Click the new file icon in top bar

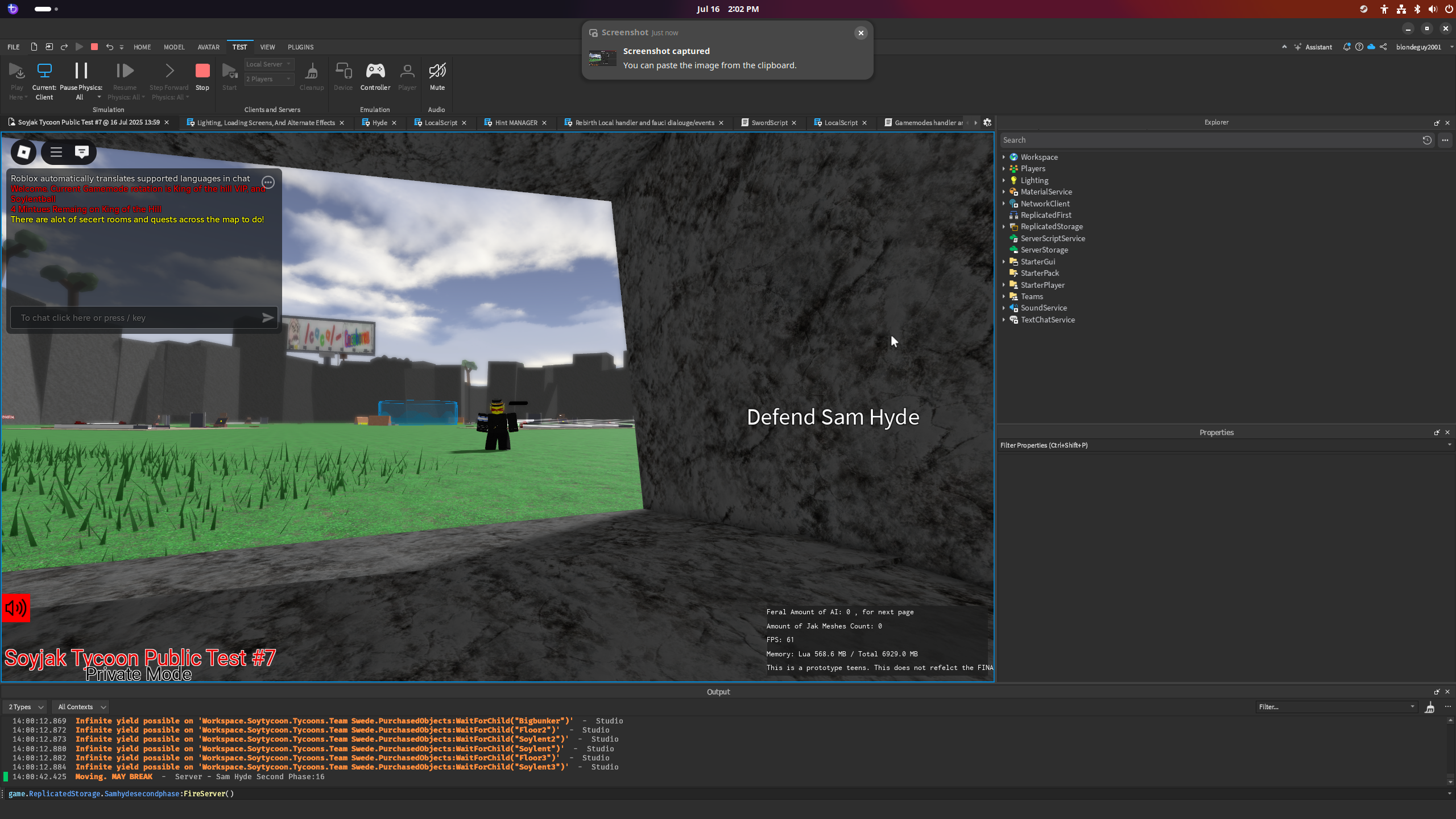click(34, 47)
